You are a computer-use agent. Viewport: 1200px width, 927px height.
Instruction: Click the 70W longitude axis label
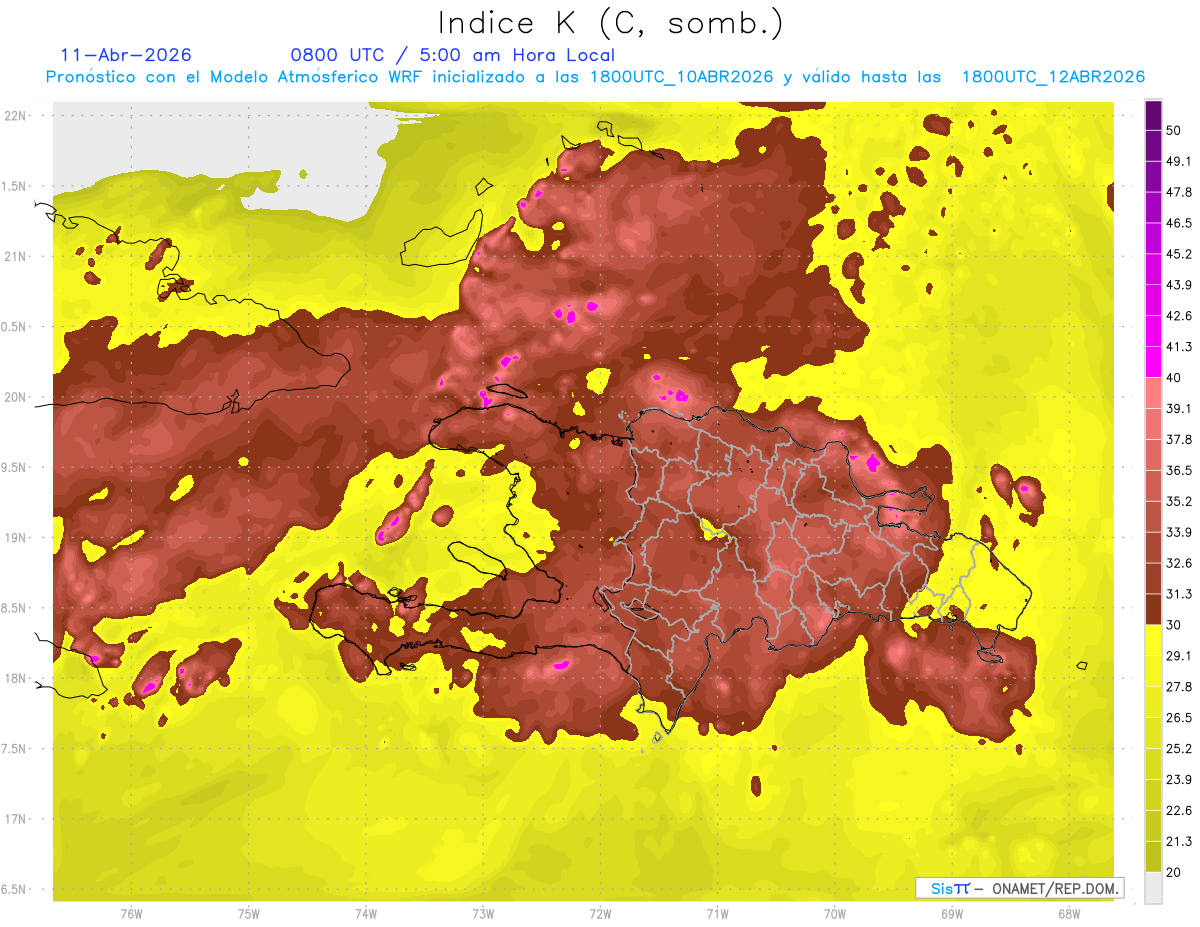[x=834, y=913]
